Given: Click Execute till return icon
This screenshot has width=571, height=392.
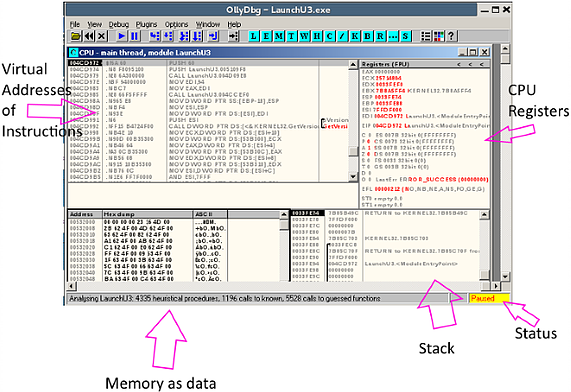Looking at the screenshot, I should coord(213,36).
